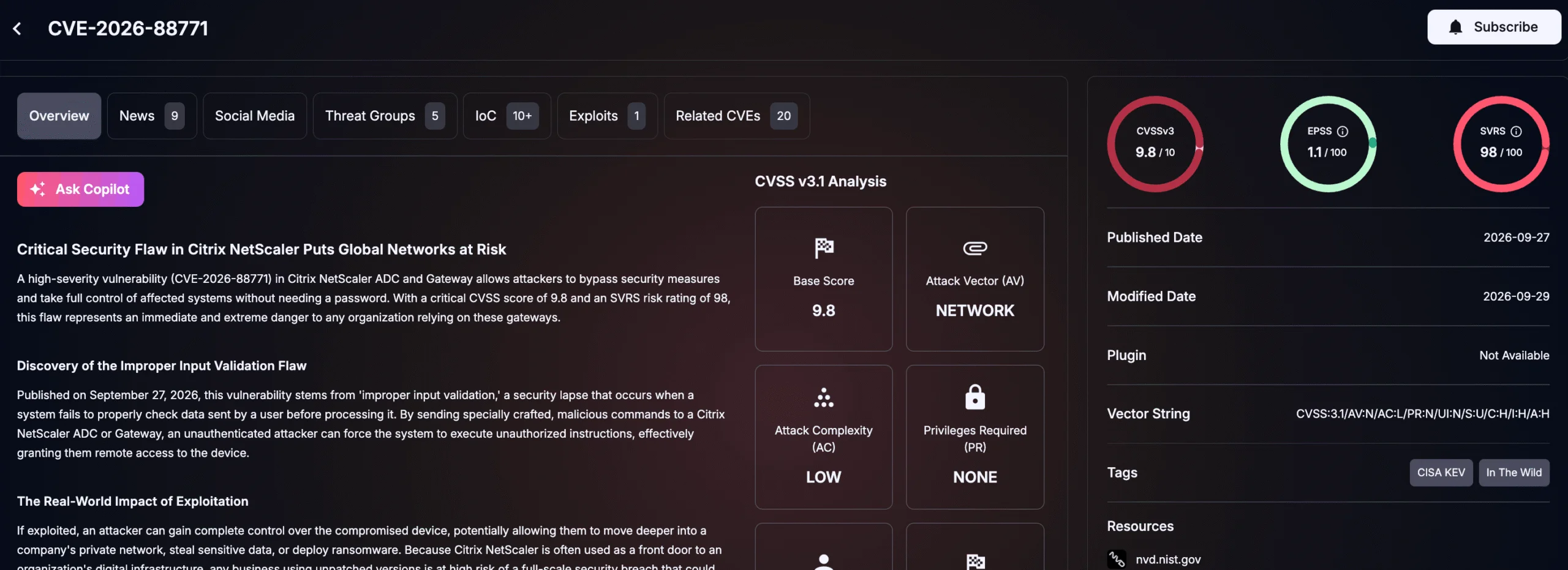The width and height of the screenshot is (1568, 570).
Task: Click the CVE-2026-88771 page title
Action: [128, 28]
